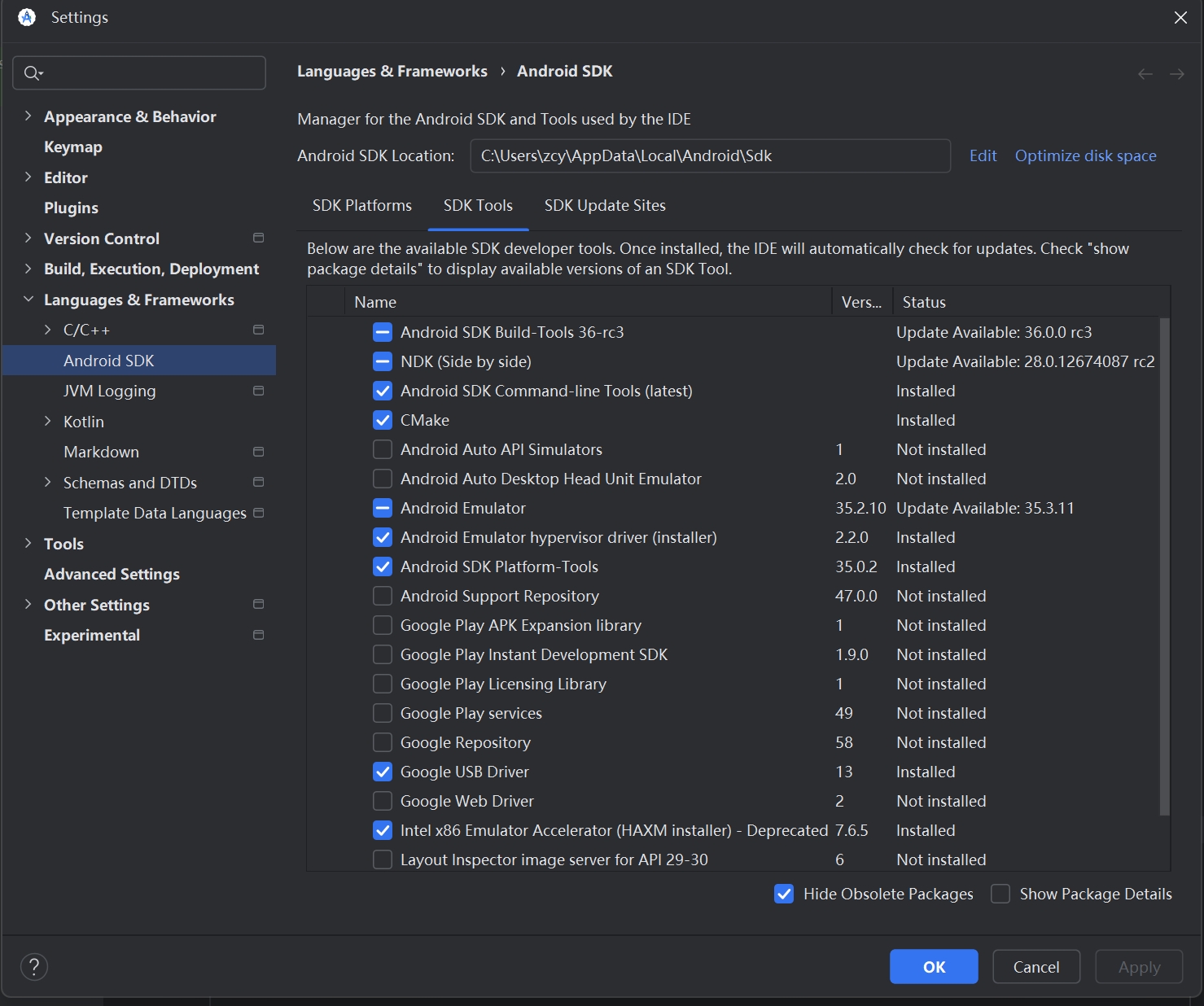Screen dimensions: 1204x1006
Task: Disable Hide Obsolete Packages
Action: tap(783, 894)
